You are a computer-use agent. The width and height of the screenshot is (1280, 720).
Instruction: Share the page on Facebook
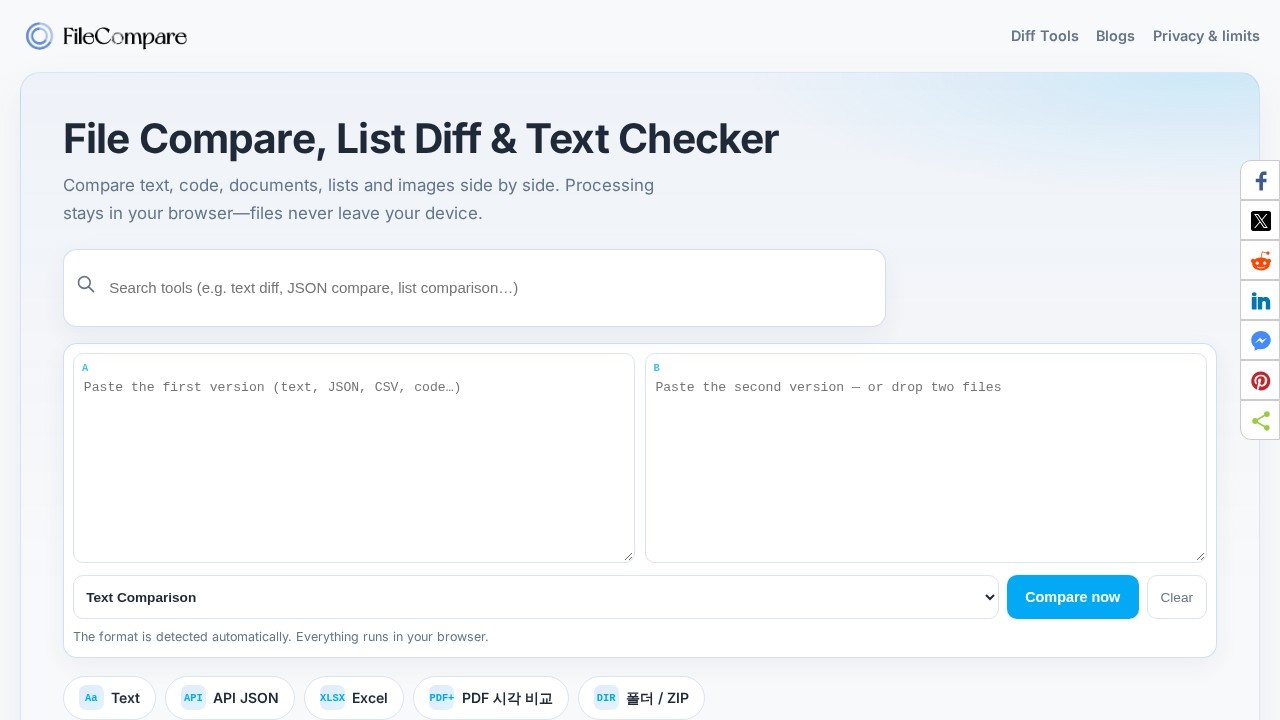(x=1260, y=181)
